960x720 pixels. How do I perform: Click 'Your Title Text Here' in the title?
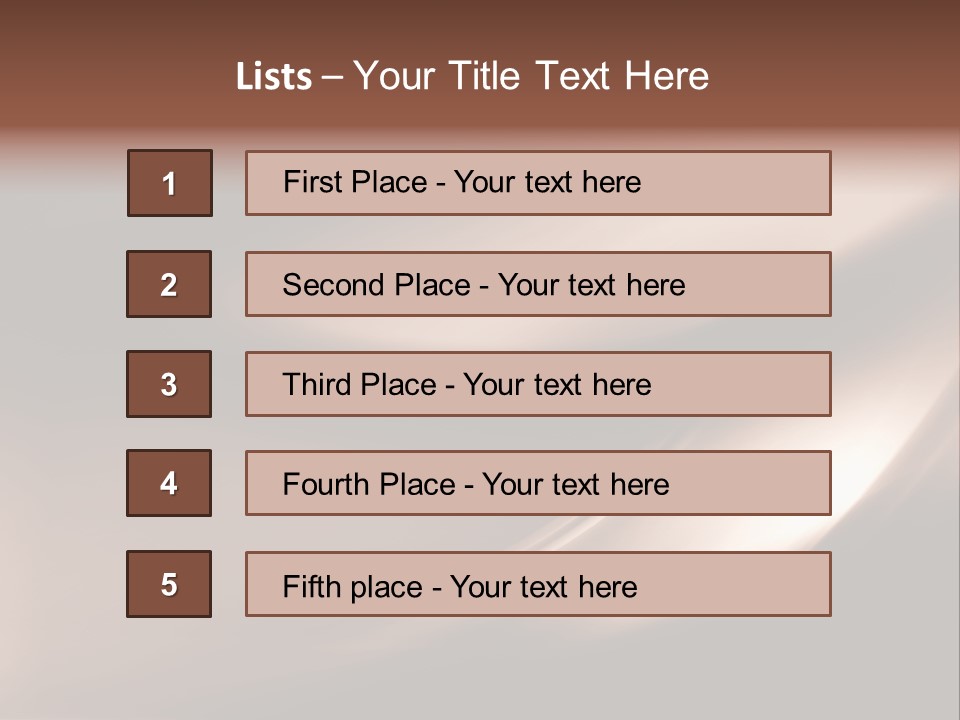[x=531, y=76]
